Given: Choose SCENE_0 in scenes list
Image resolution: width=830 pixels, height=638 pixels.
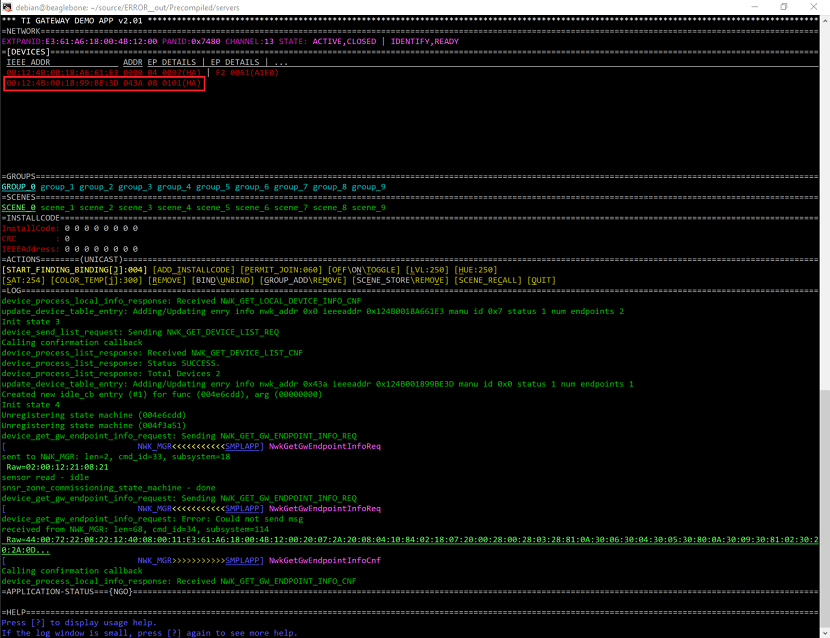Looking at the screenshot, I should 18,207.
